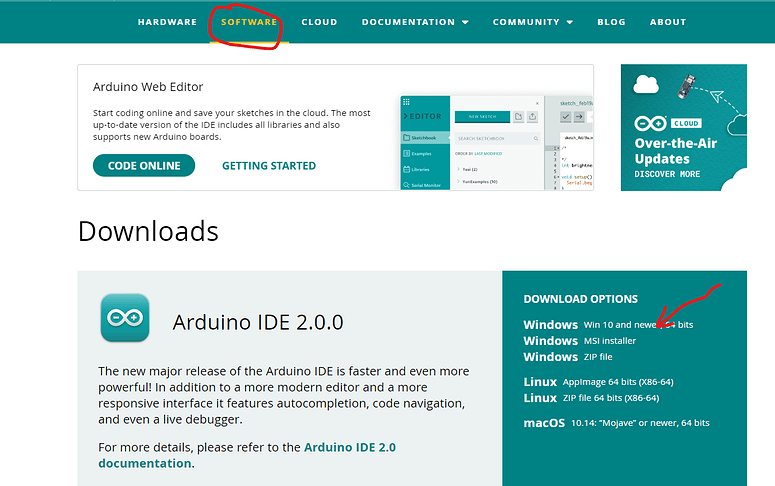The height and width of the screenshot is (486, 775).
Task: Expand the Documentation dropdown menu
Action: click(415, 22)
